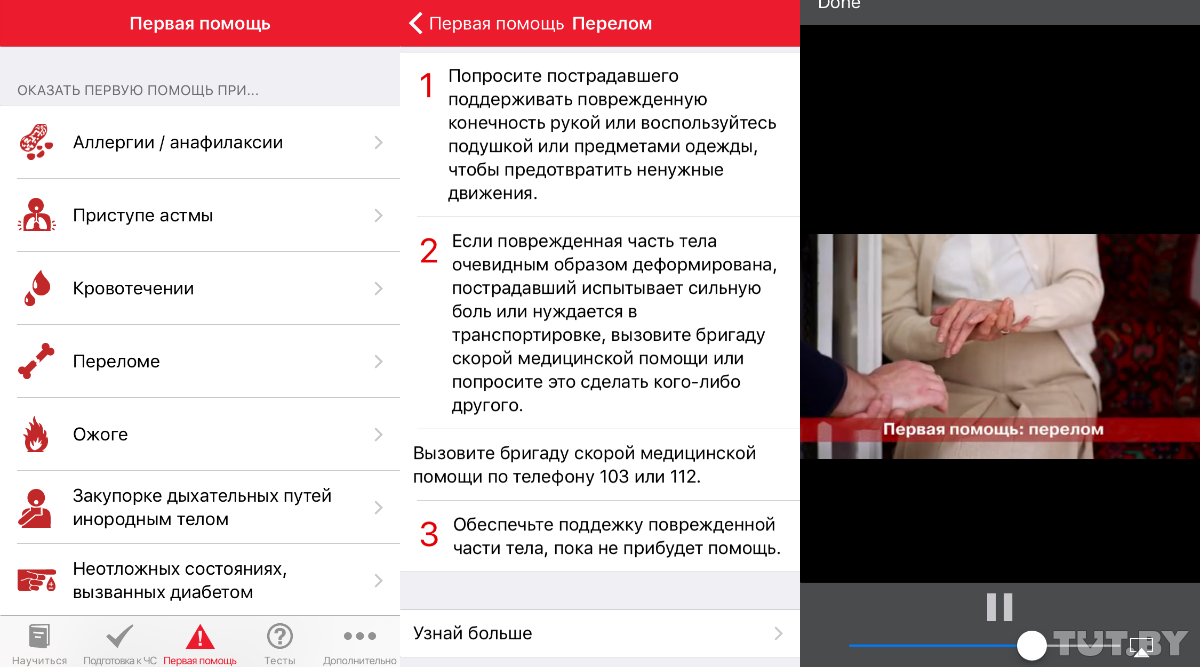The height and width of the screenshot is (667, 1200).
Task: Open the Подготовка к ЧС tab
Action: click(x=120, y=643)
